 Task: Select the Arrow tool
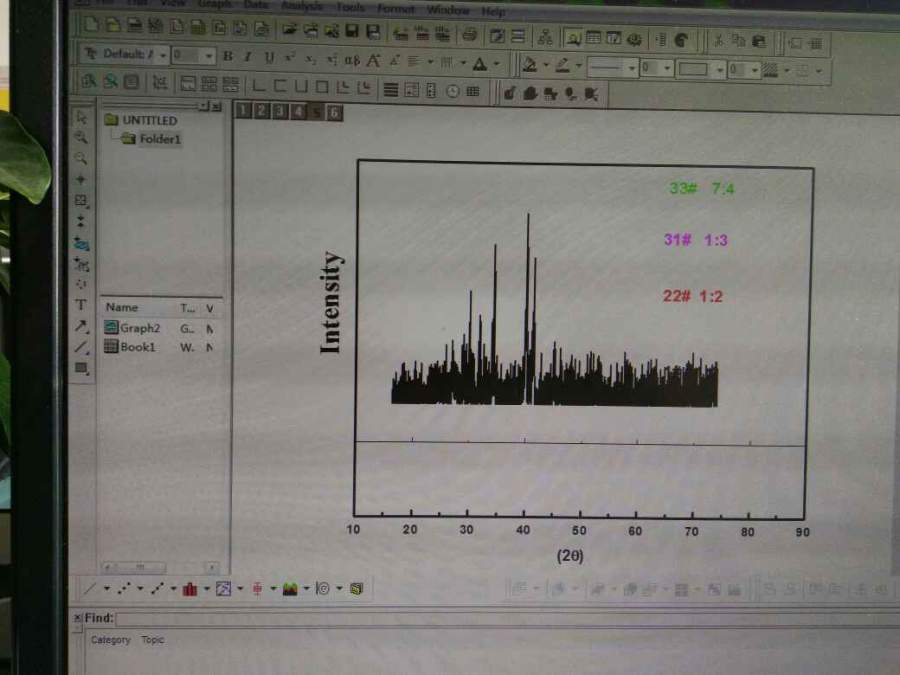click(81, 327)
